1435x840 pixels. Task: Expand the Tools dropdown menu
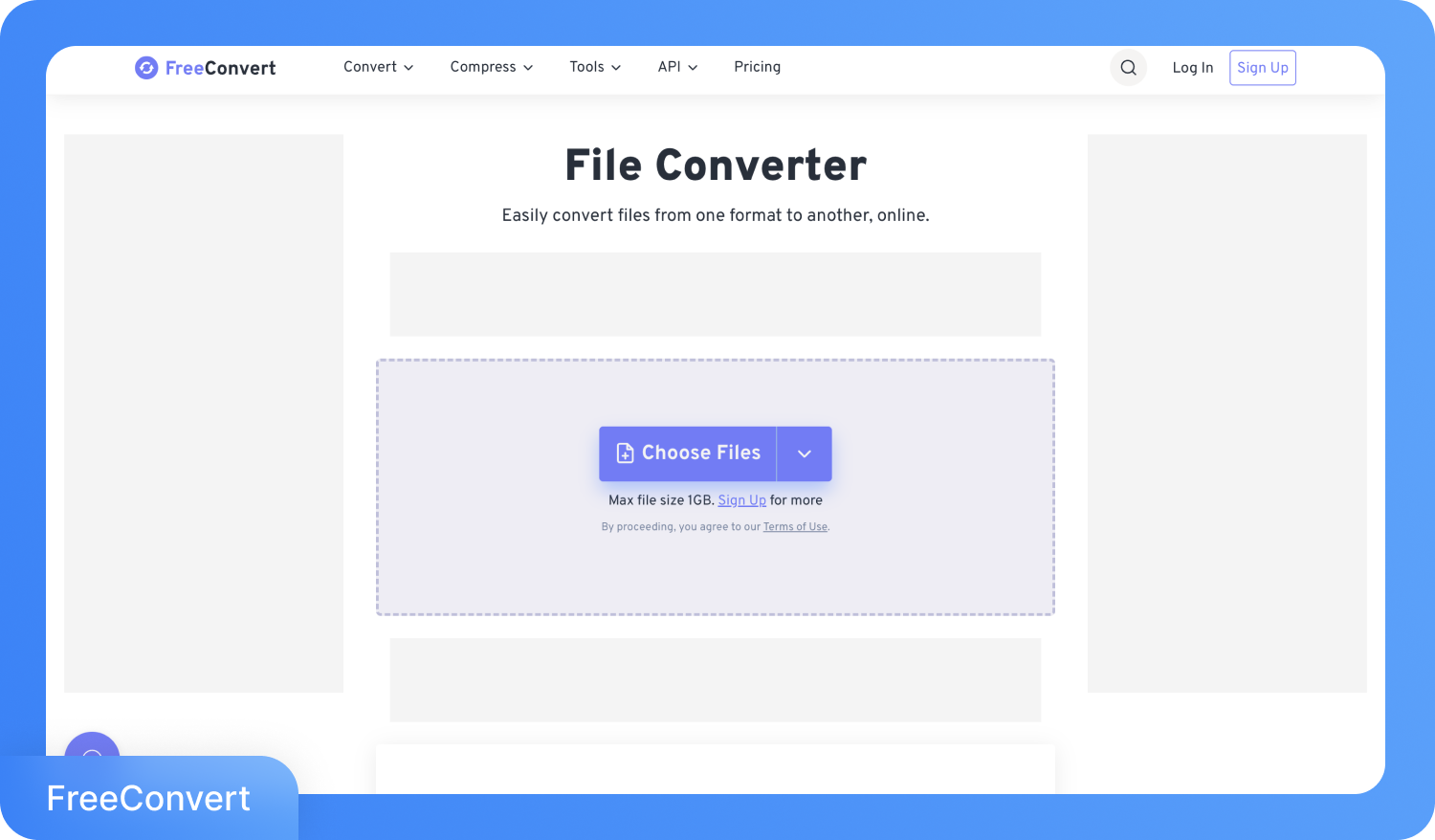(x=595, y=67)
